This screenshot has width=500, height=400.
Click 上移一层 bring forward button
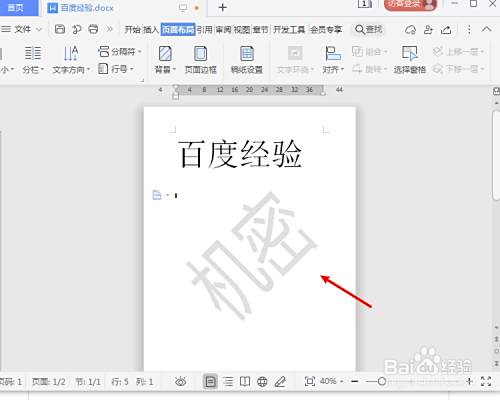(x=458, y=52)
